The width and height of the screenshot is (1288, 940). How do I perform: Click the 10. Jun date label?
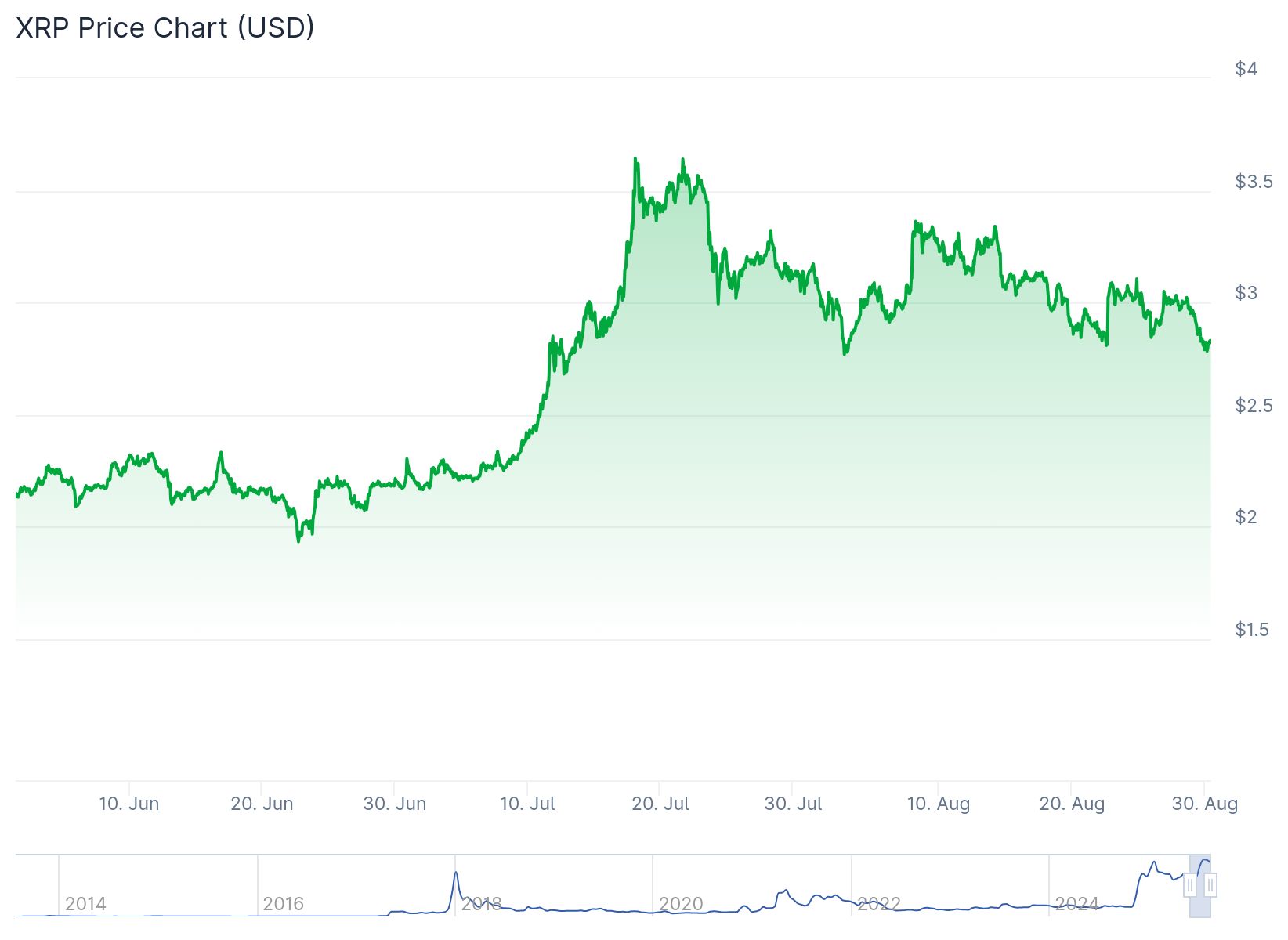[128, 804]
